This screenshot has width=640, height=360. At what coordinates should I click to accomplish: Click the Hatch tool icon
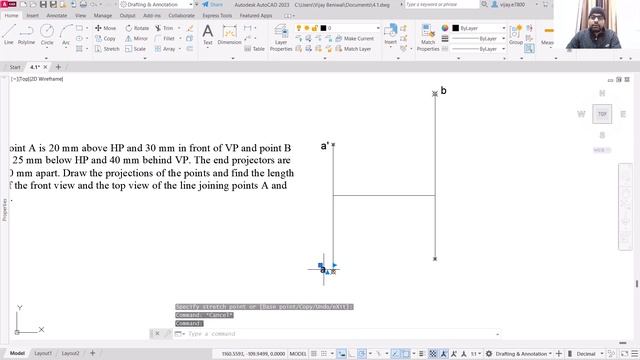pos(79,49)
